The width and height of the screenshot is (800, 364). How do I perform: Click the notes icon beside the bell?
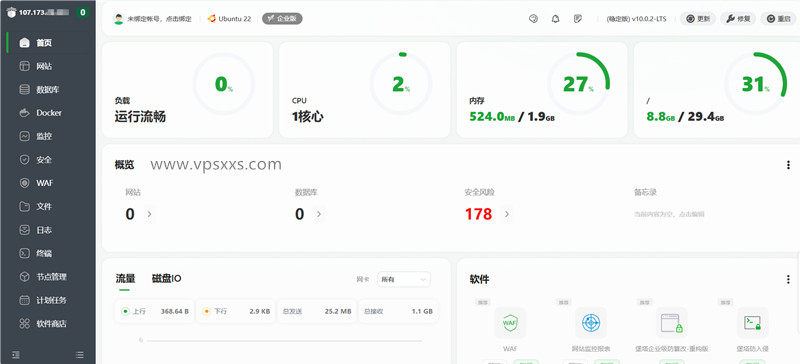(x=578, y=19)
